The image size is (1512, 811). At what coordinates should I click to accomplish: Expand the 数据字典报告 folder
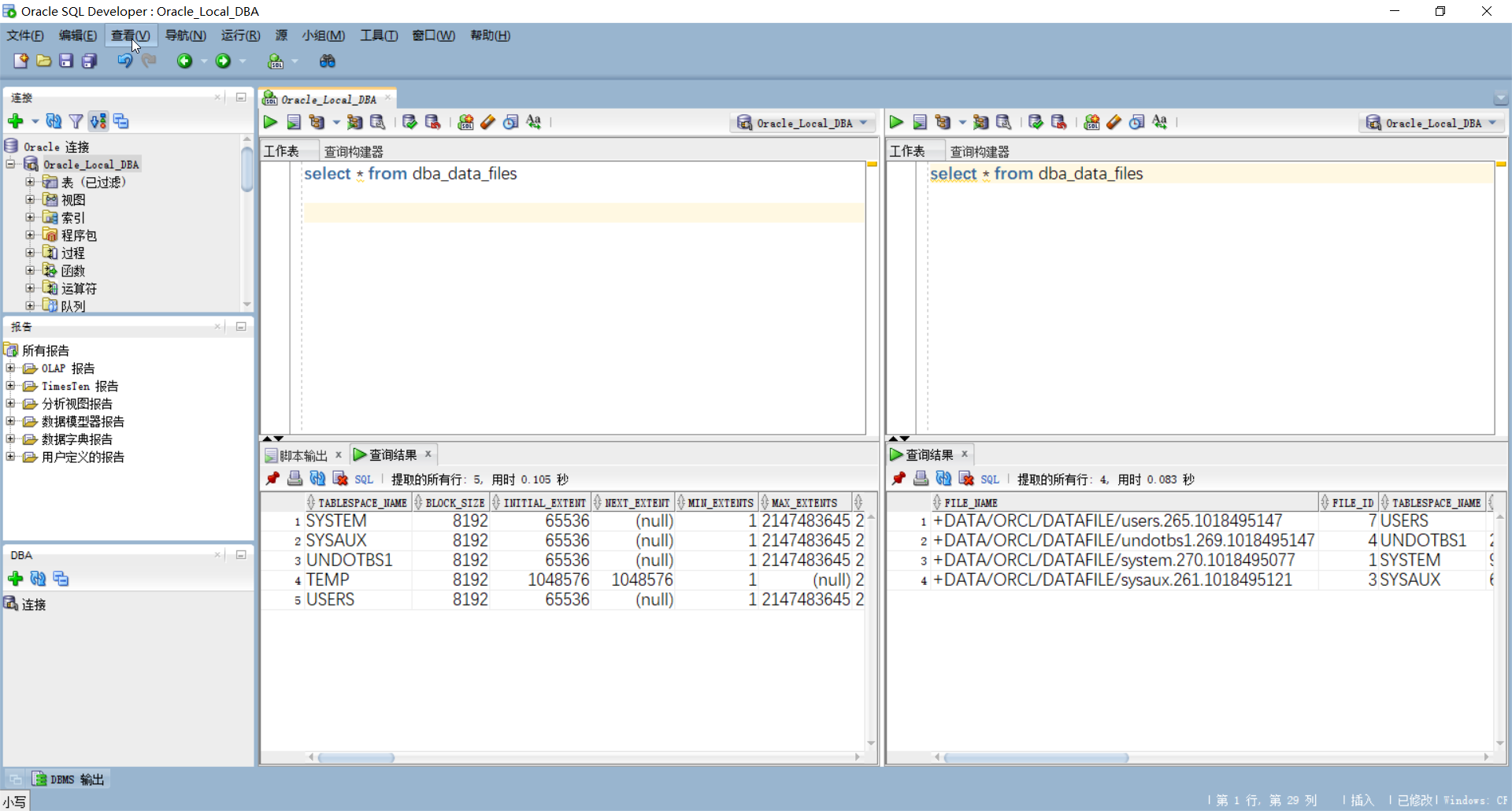pyautogui.click(x=11, y=439)
